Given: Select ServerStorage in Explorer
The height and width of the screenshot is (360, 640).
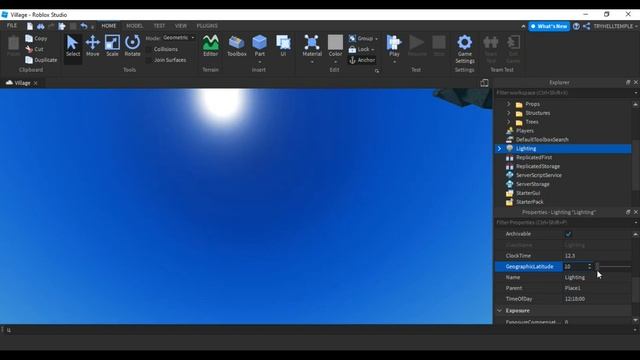Looking at the screenshot, I should pyautogui.click(x=532, y=184).
